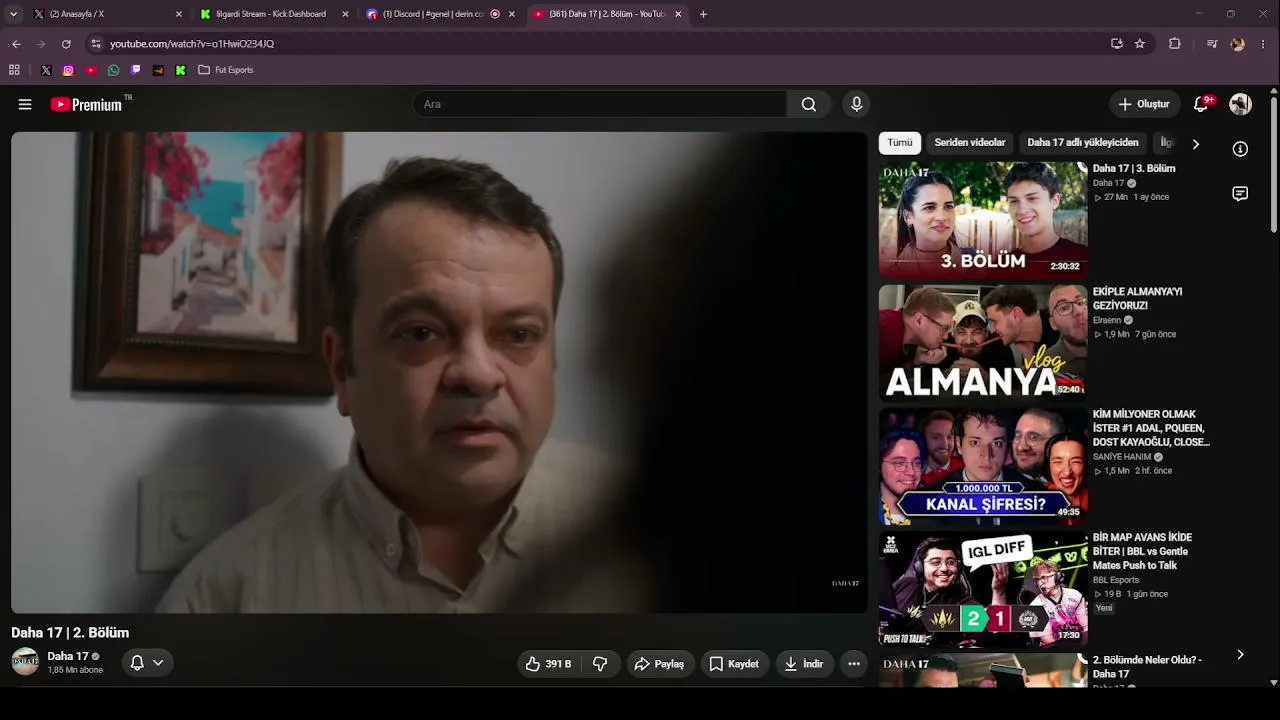Open Chrome three-dot menu
The height and width of the screenshot is (720, 1280).
click(1264, 44)
